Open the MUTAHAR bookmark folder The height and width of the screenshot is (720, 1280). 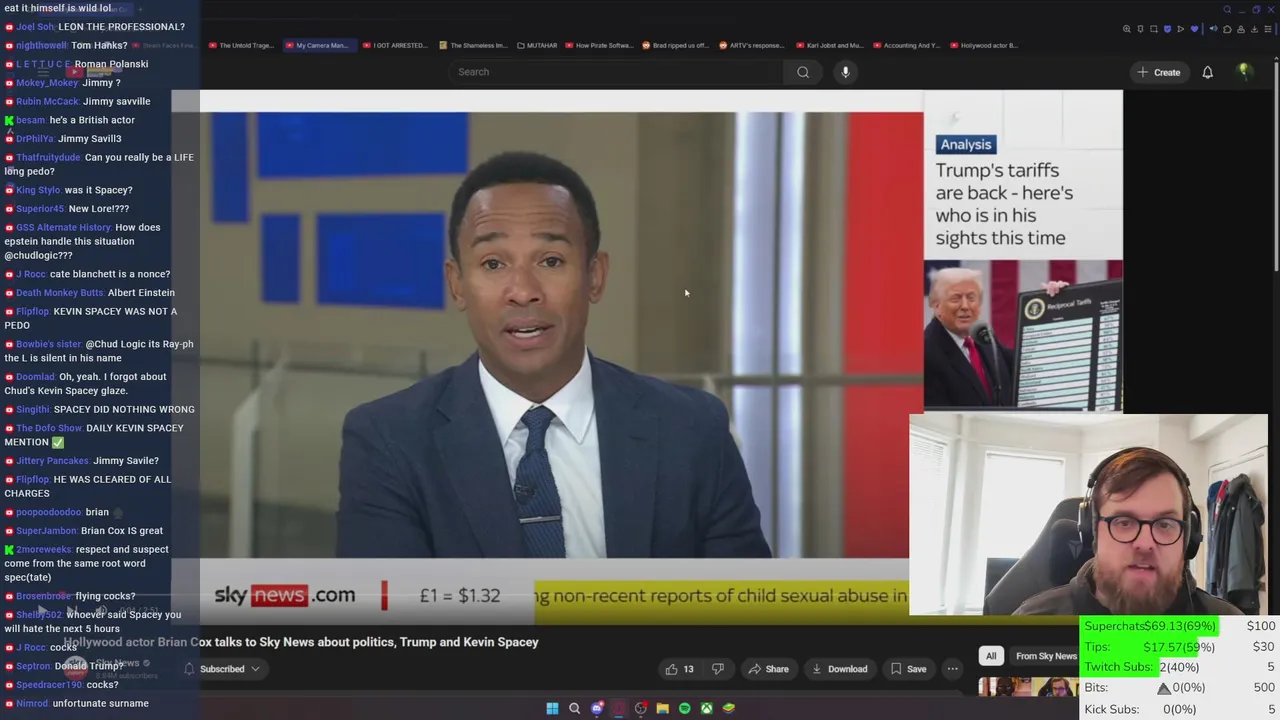click(x=536, y=45)
